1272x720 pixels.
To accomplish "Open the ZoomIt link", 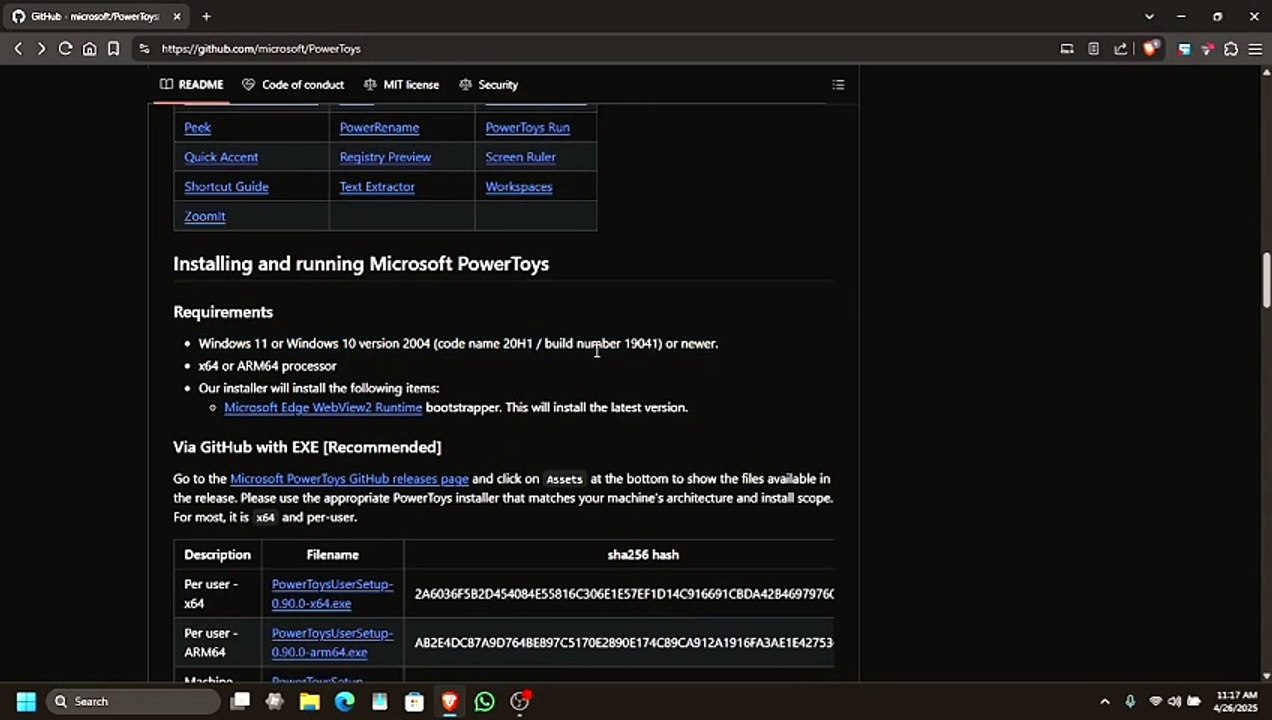I will [x=204, y=216].
